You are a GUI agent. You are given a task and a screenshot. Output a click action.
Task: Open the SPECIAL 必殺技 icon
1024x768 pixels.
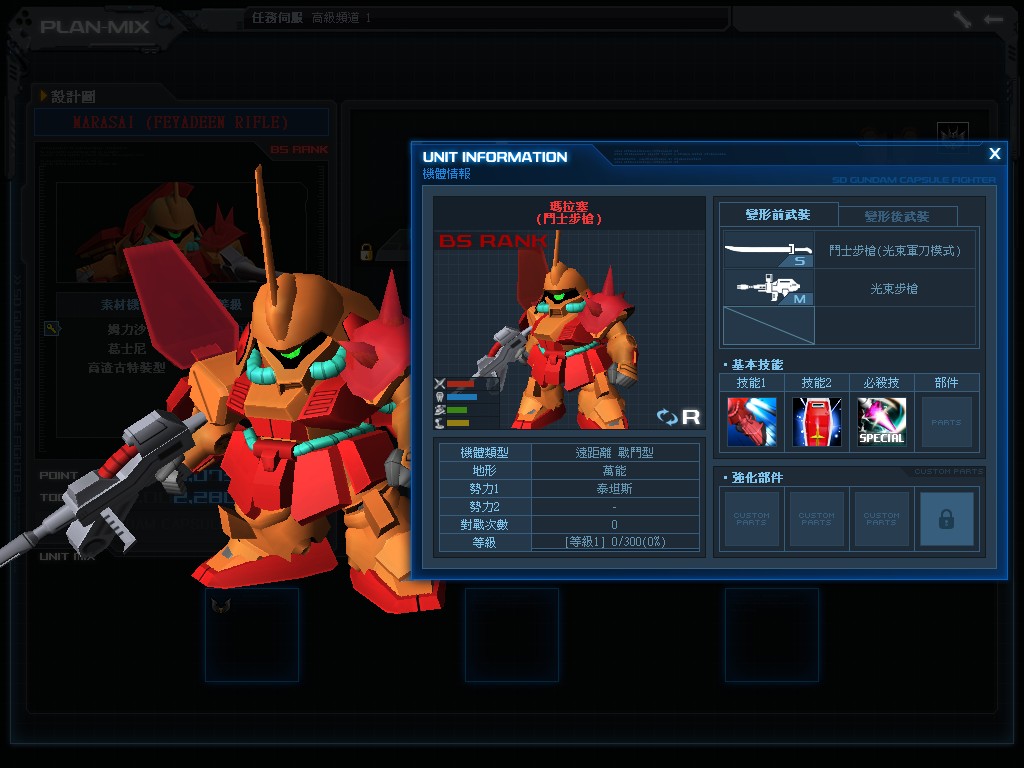tap(882, 422)
